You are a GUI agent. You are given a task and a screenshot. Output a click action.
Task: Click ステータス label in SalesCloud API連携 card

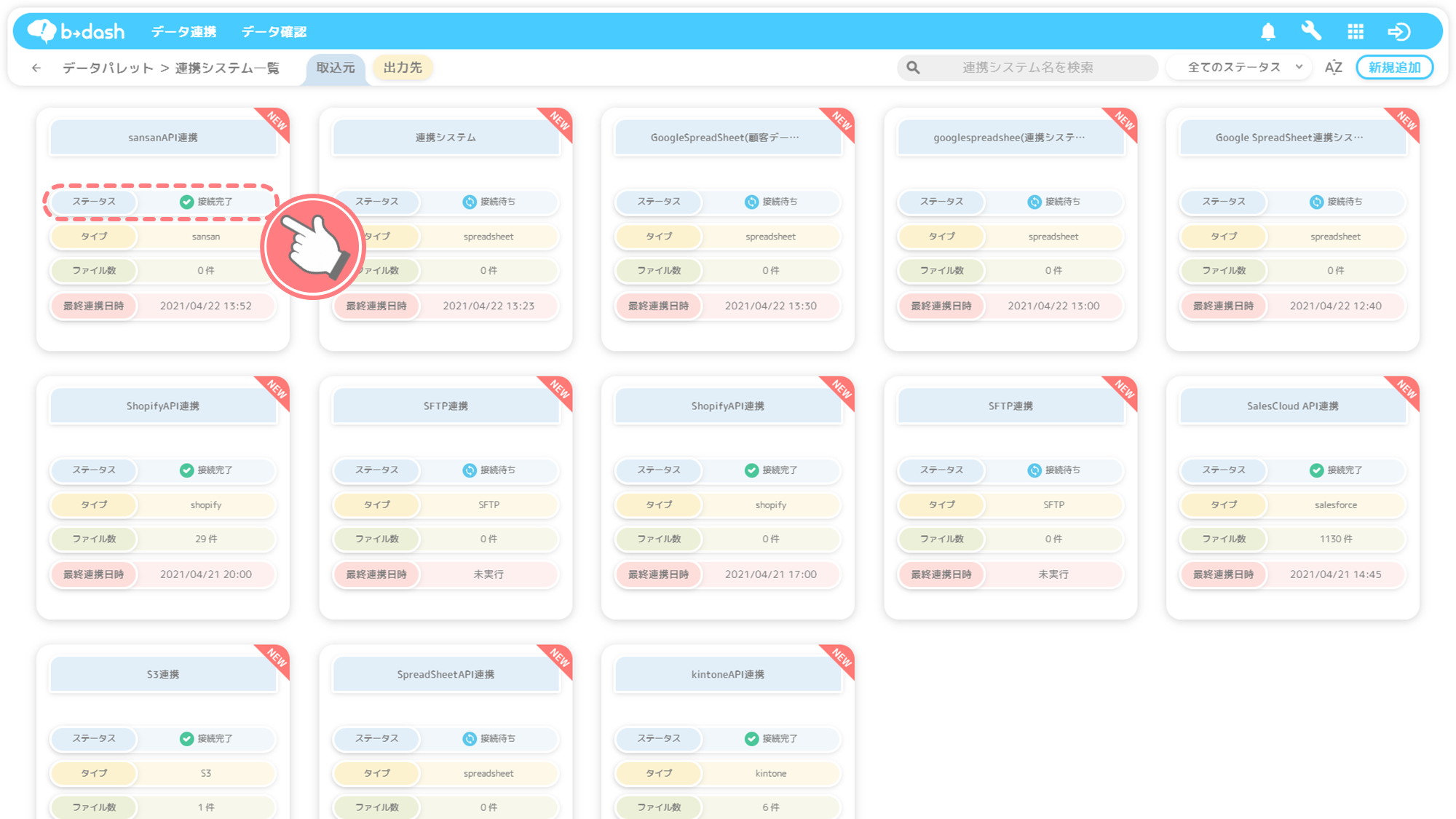tap(1224, 470)
